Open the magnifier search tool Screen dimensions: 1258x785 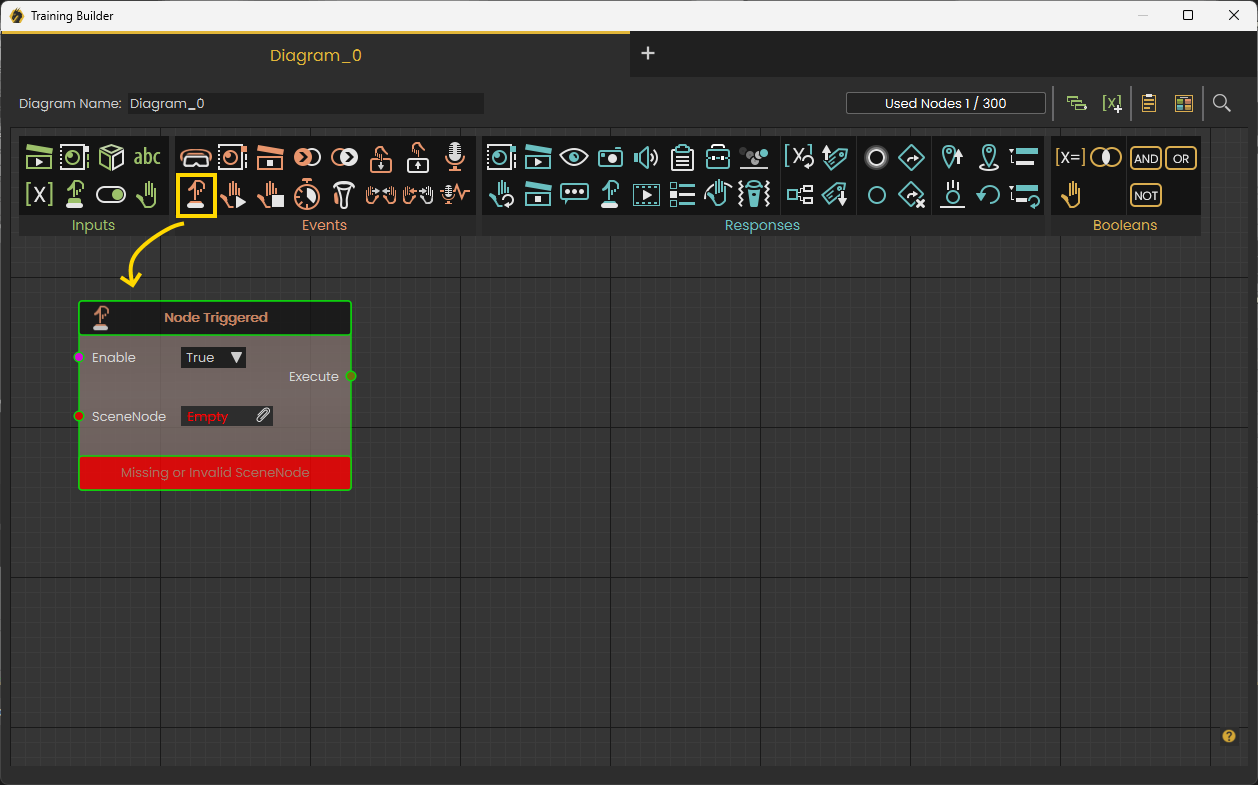point(1221,103)
